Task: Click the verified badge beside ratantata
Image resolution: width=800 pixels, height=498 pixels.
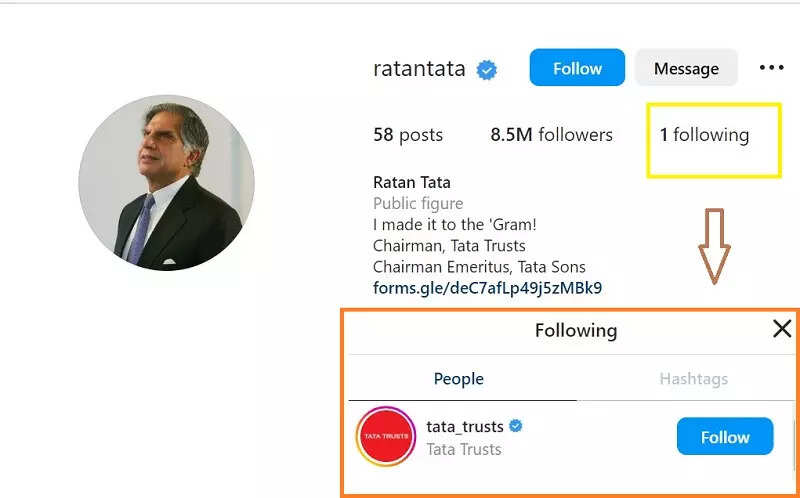Action: coord(487,69)
